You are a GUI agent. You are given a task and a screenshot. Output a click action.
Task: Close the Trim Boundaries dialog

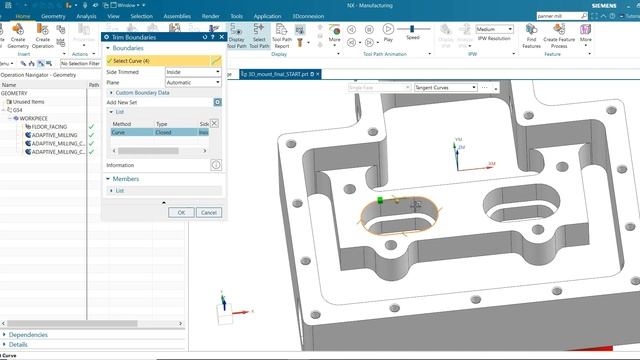click(222, 37)
